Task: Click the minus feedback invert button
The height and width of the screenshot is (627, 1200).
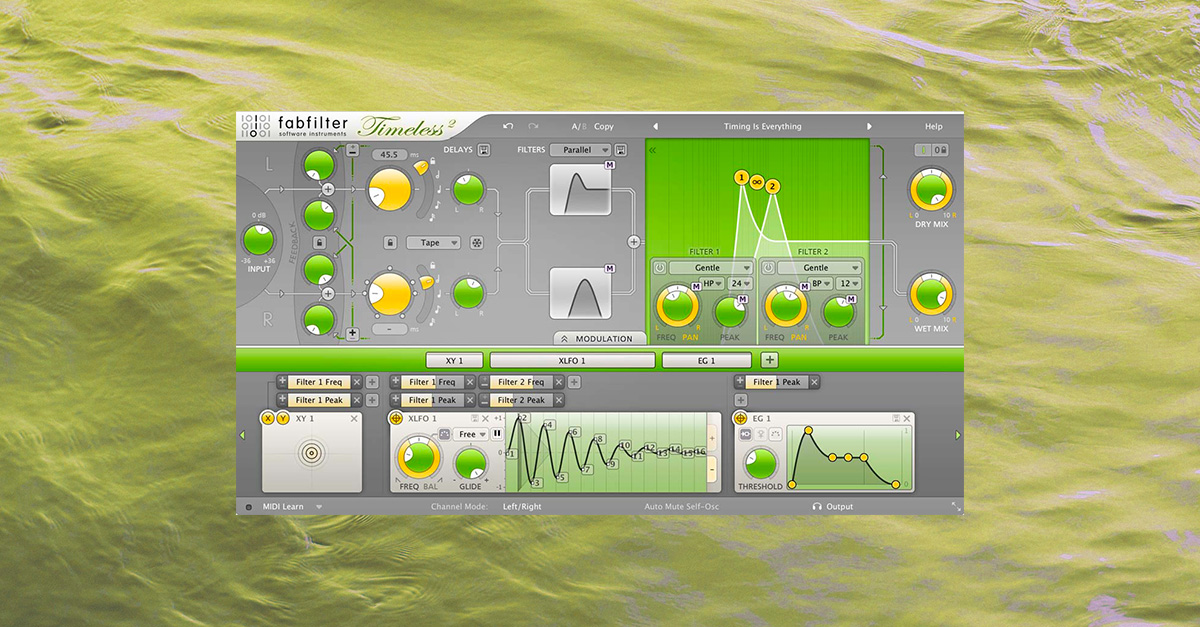Action: click(353, 150)
